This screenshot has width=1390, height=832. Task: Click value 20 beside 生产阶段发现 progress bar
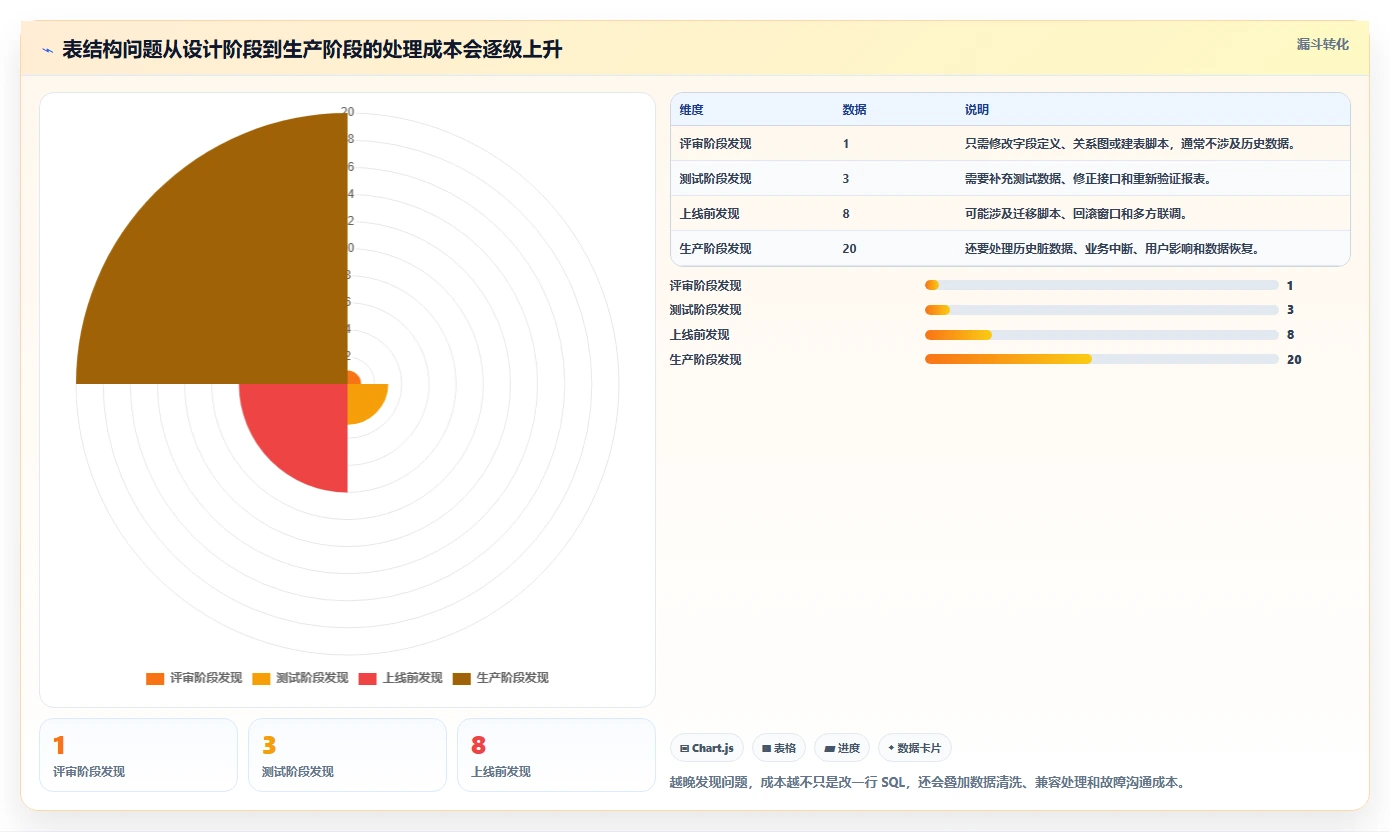pos(1294,360)
